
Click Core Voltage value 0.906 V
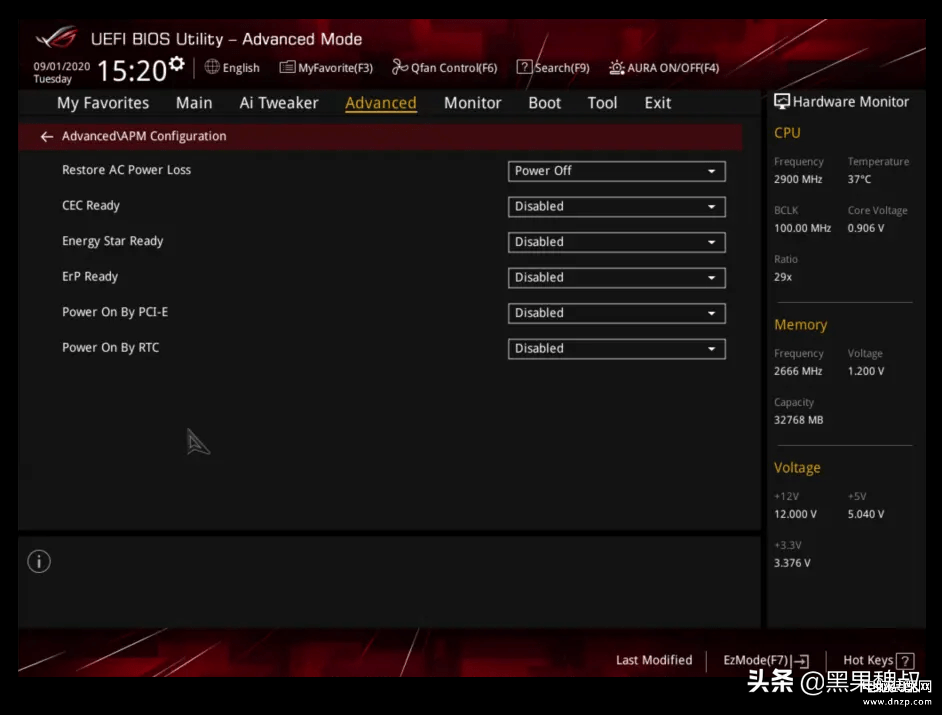866,228
